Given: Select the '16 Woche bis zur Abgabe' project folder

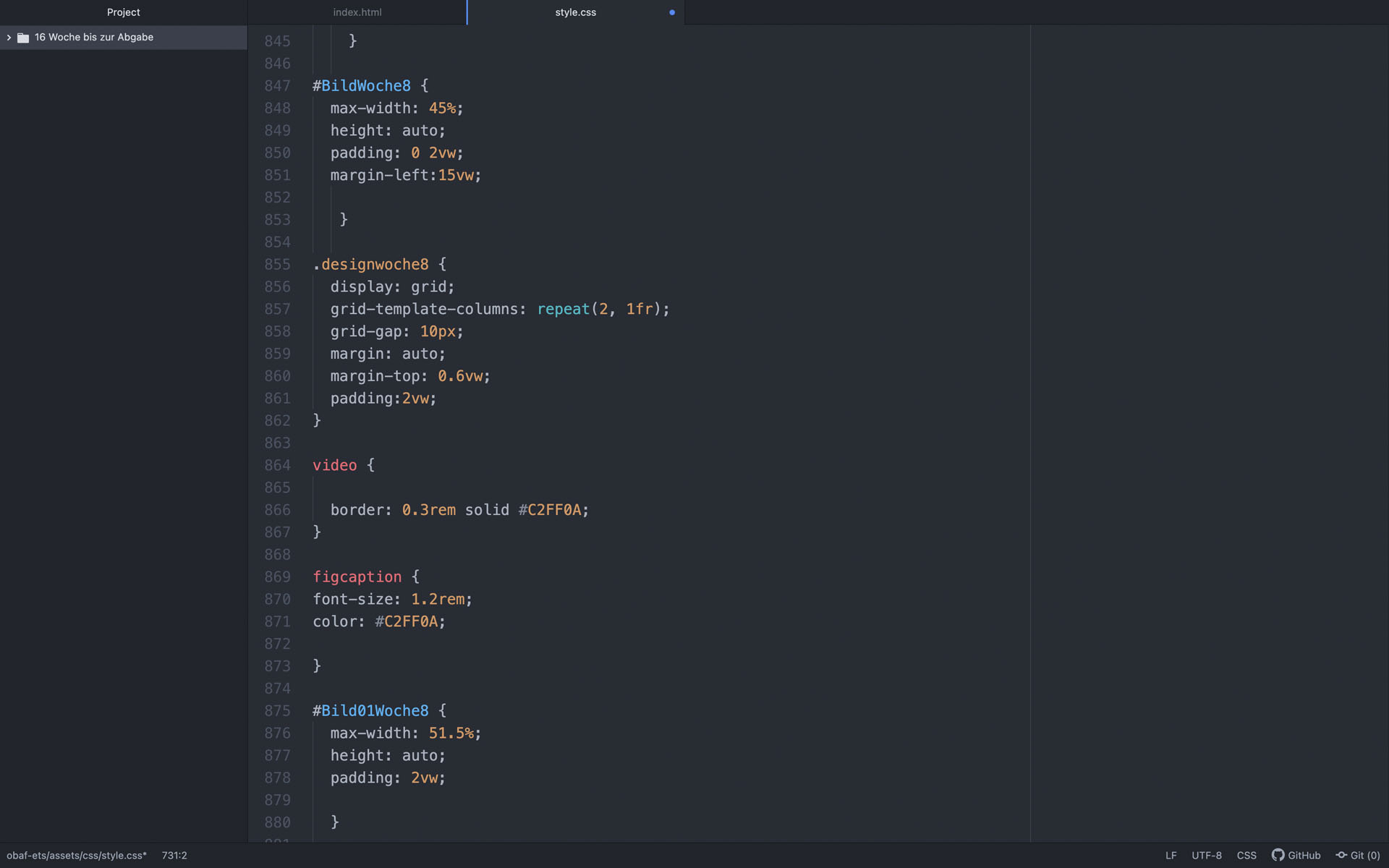Looking at the screenshot, I should pos(124,38).
